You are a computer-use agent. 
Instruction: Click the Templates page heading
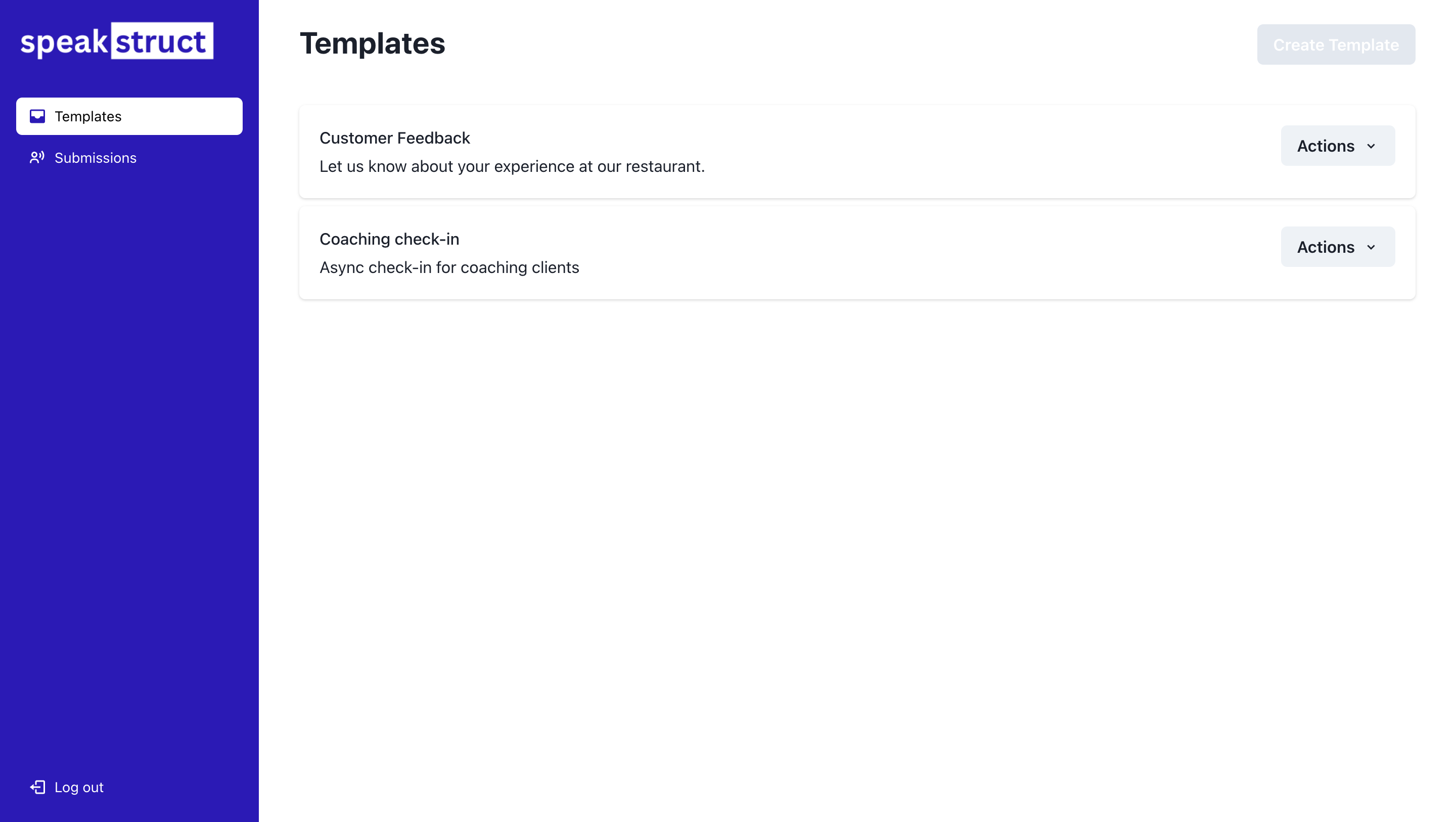[373, 43]
